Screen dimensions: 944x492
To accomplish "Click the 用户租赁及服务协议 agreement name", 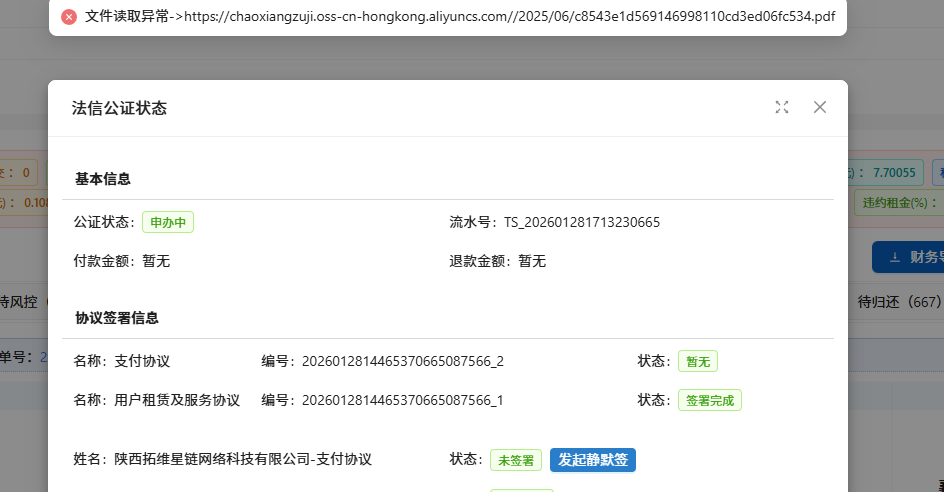I will click(x=177, y=400).
